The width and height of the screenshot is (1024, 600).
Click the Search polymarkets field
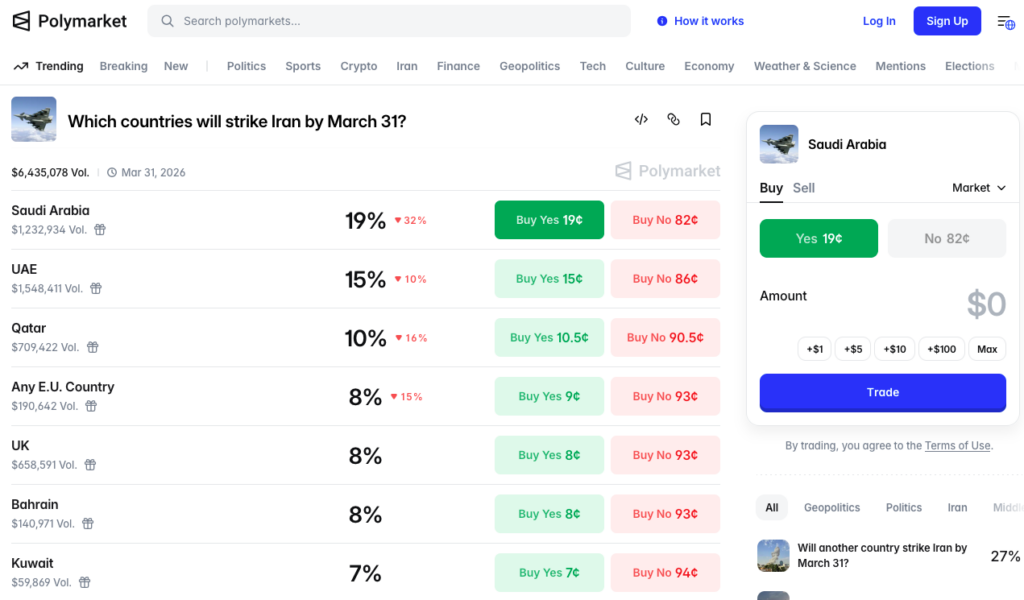click(390, 21)
